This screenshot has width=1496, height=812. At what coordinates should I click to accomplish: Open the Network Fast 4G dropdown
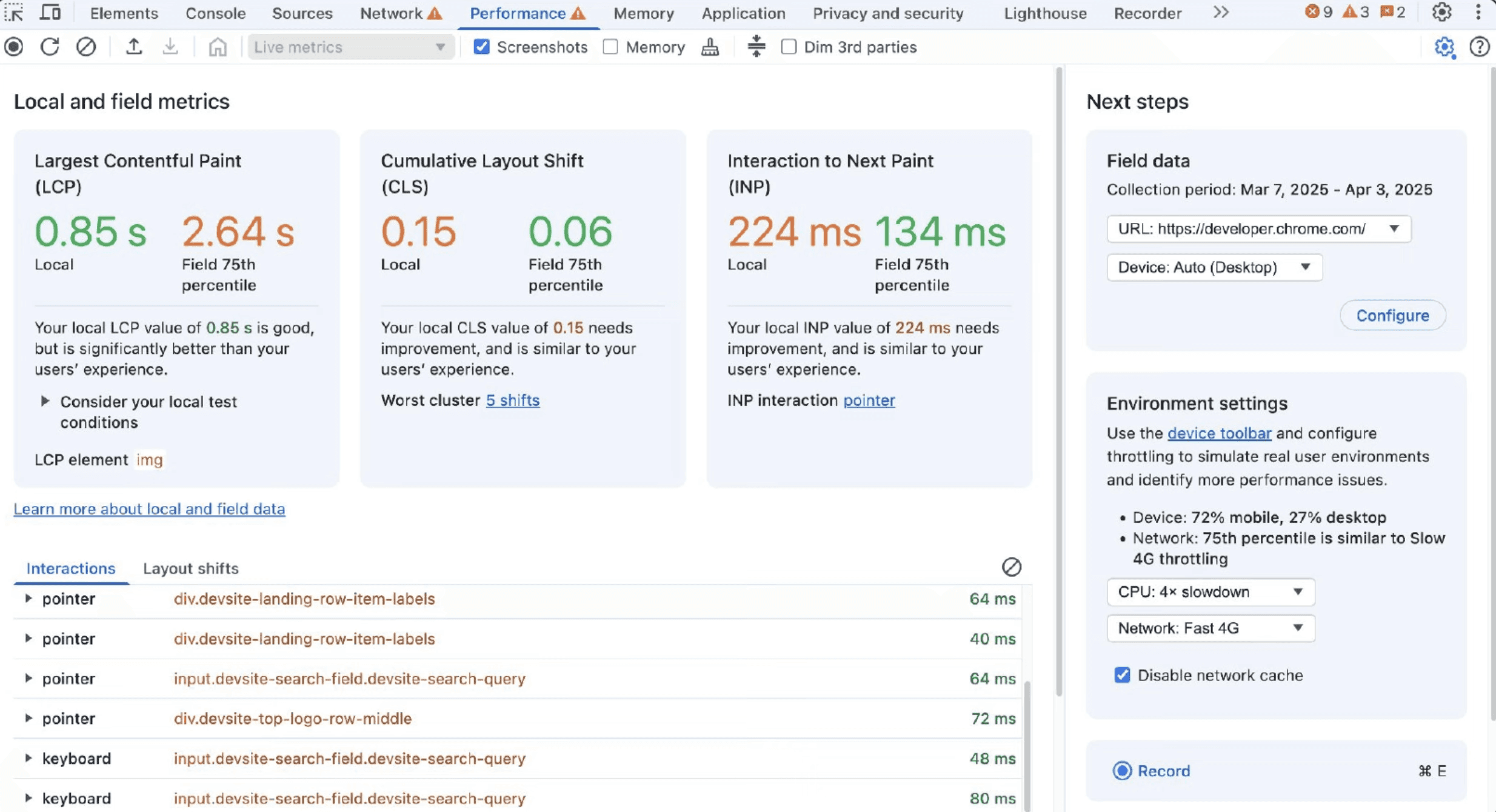coord(1210,628)
